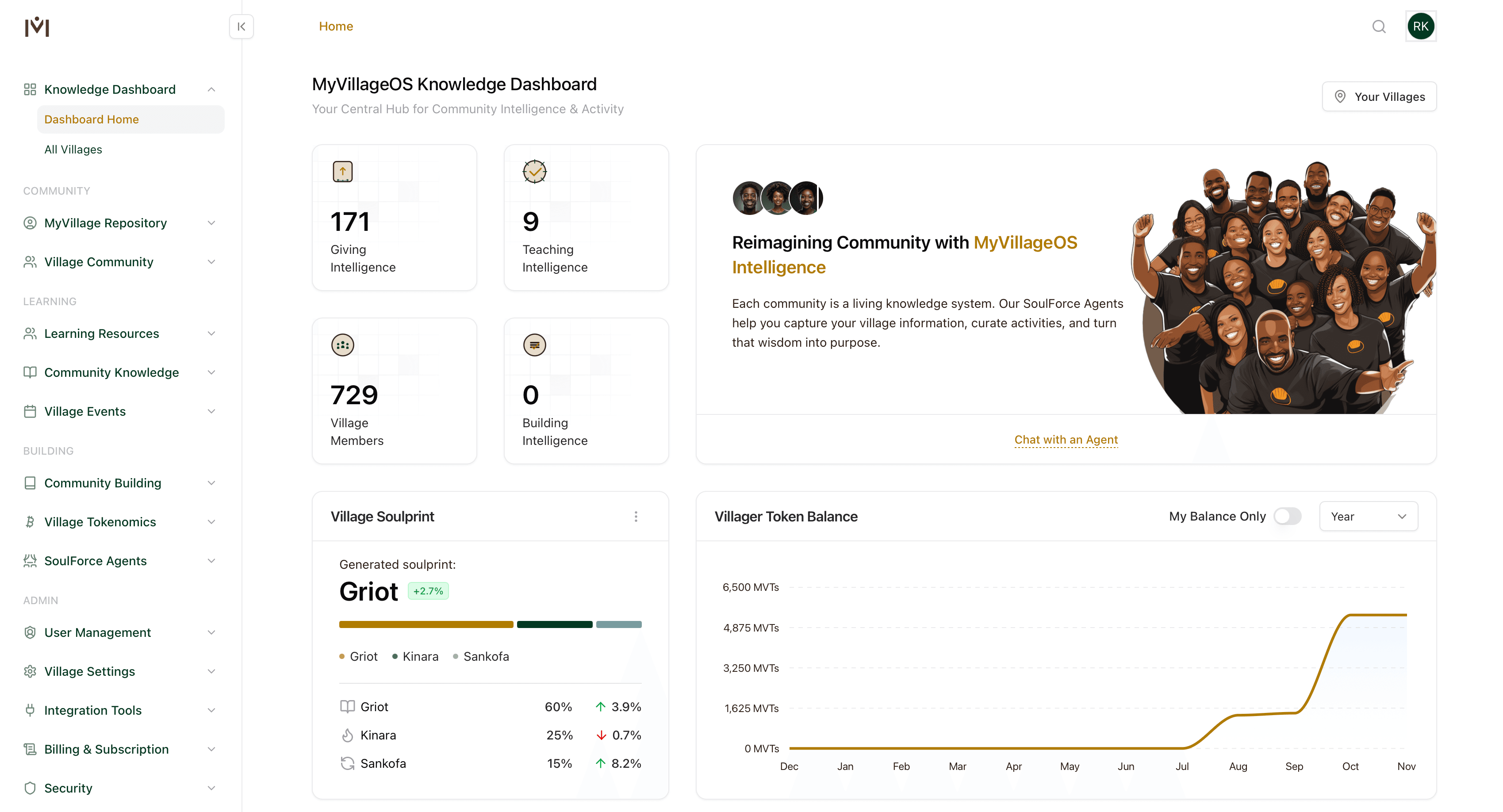Viewport: 1503px width, 812px height.
Task: Click the gold Griot soulprint bar segment
Action: point(426,624)
